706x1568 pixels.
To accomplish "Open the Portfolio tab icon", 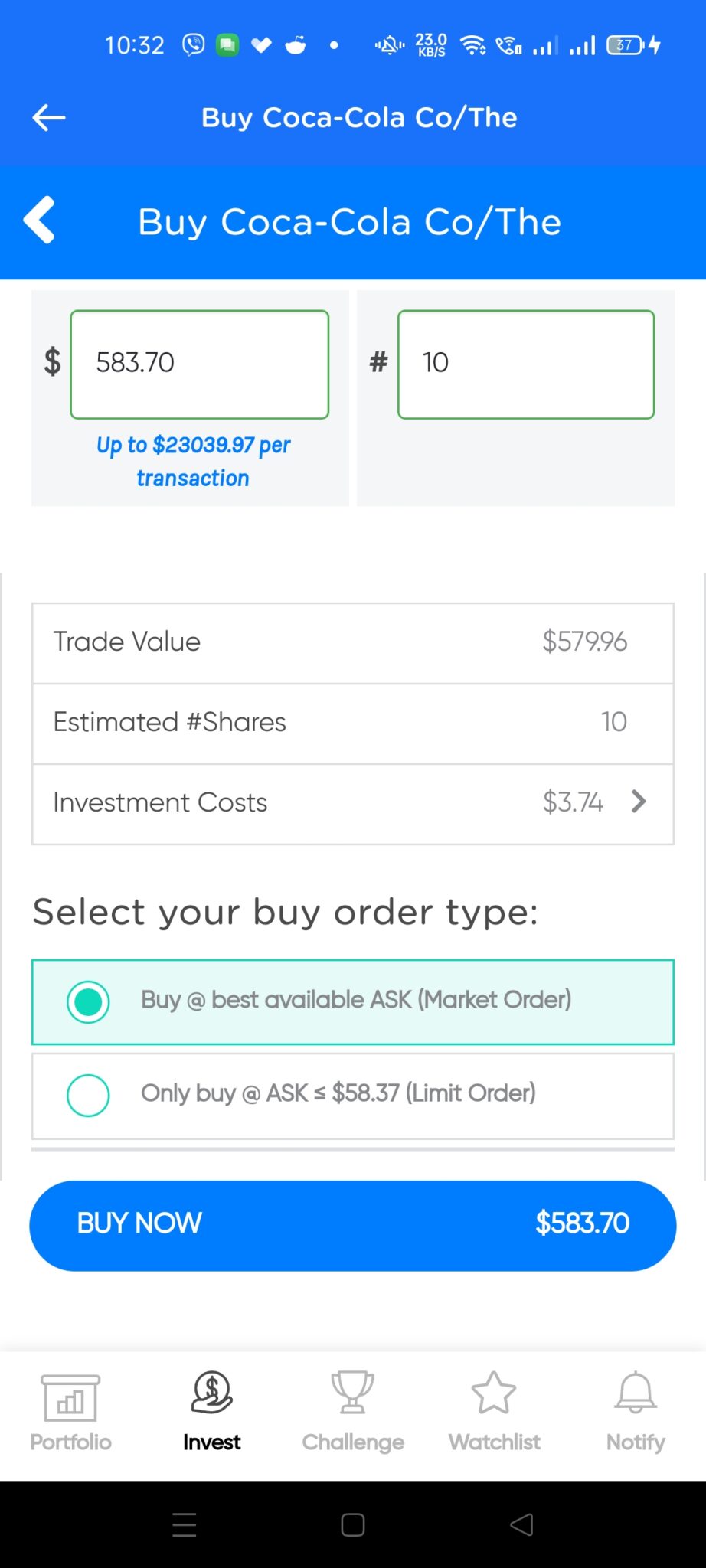I will (70, 1398).
